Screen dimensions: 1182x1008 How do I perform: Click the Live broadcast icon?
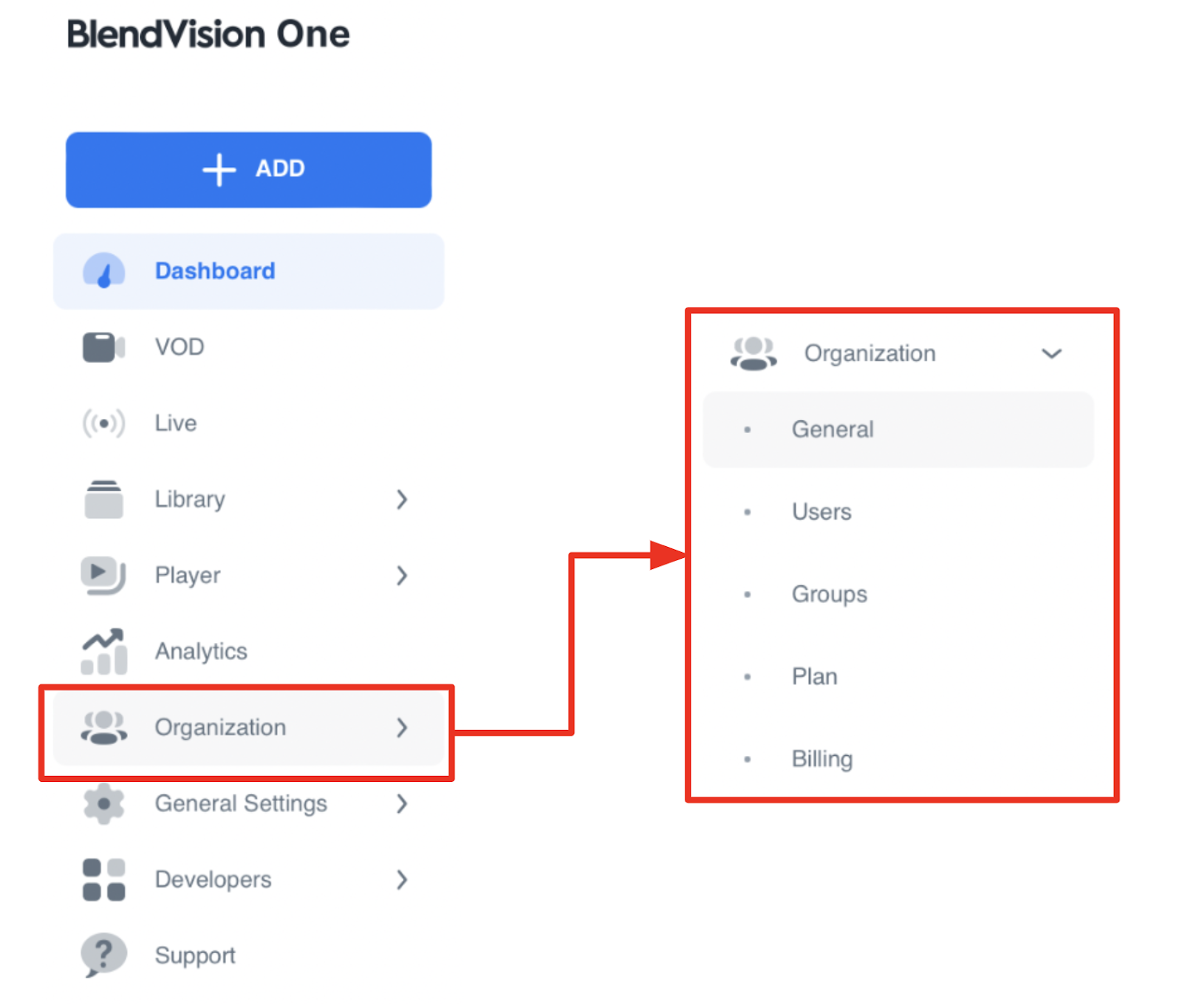103,423
